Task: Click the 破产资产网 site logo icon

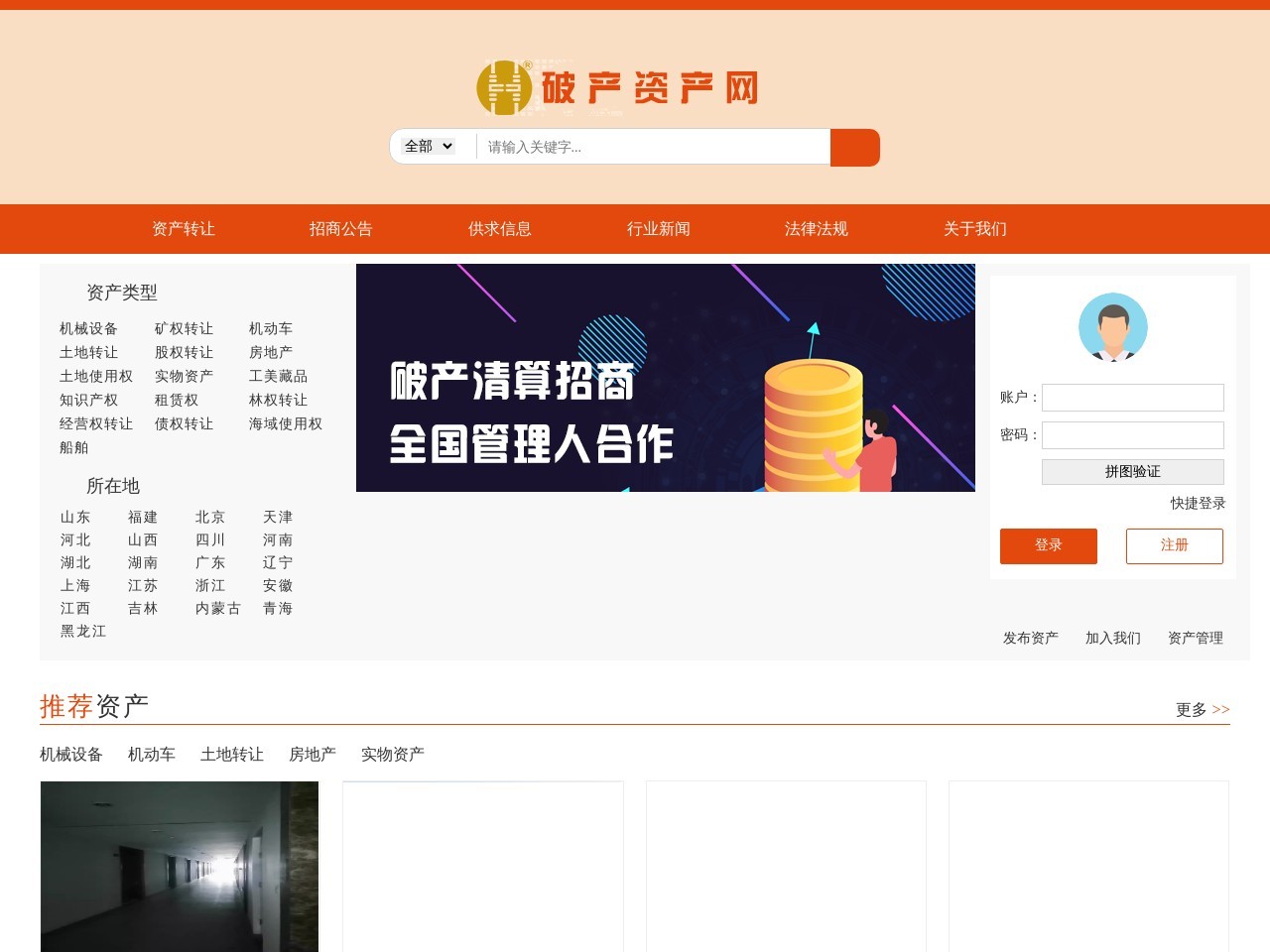Action: (x=503, y=87)
